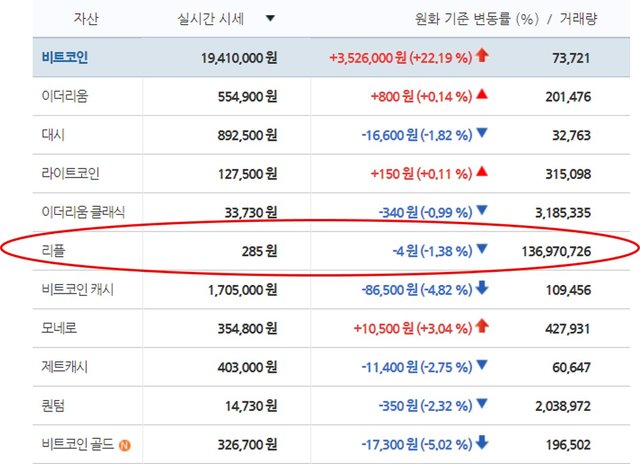Click the price 554,900 원
This screenshot has width=640, height=464.
click(247, 97)
